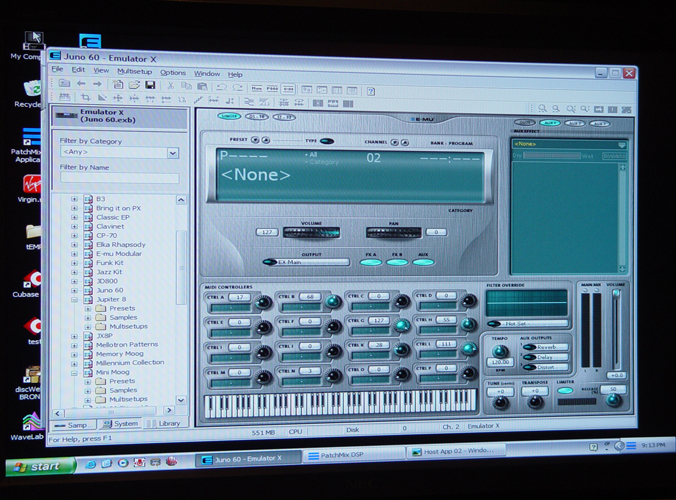676x500 pixels.
Task: Click the Save disk icon in toolbar
Action: (x=150, y=86)
